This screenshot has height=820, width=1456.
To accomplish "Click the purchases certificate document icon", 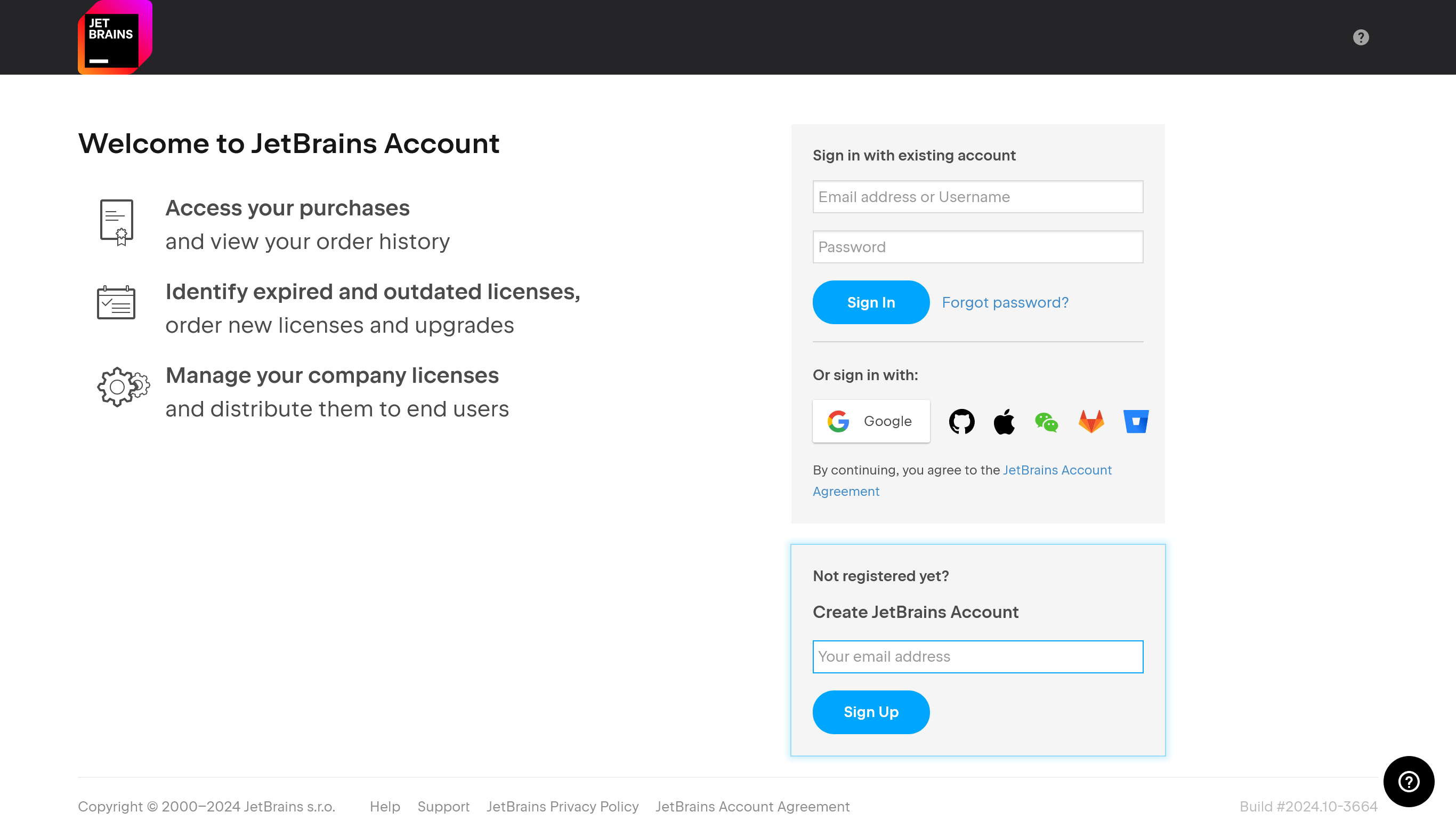I will click(x=117, y=222).
